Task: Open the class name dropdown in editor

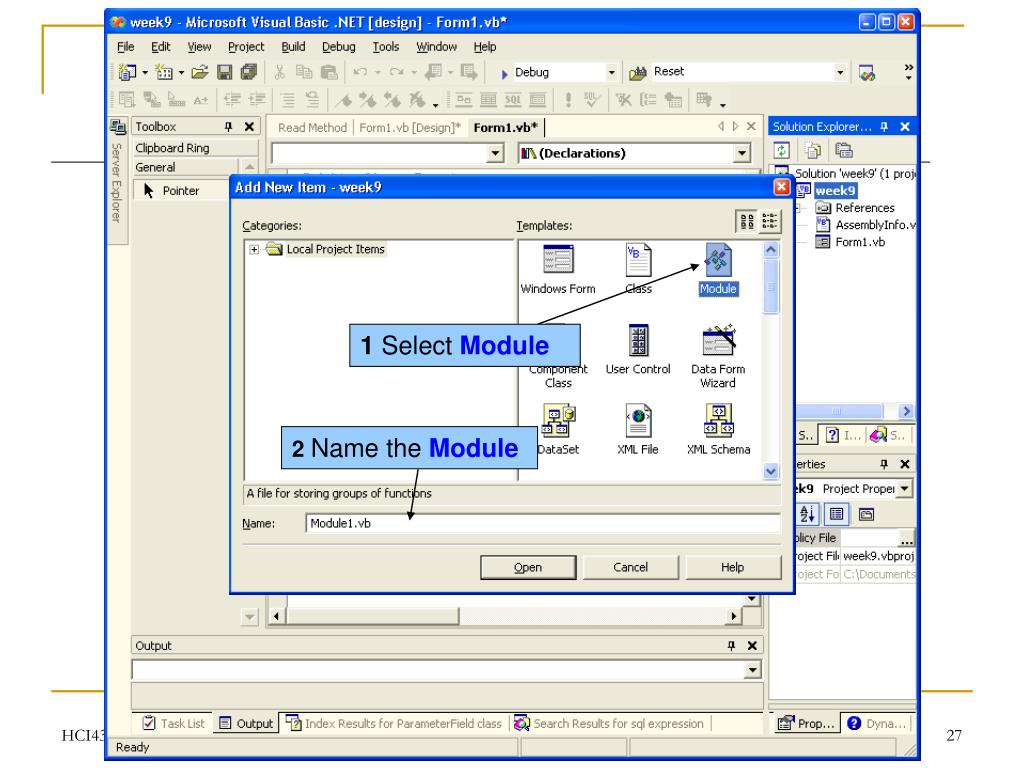Action: click(x=496, y=153)
